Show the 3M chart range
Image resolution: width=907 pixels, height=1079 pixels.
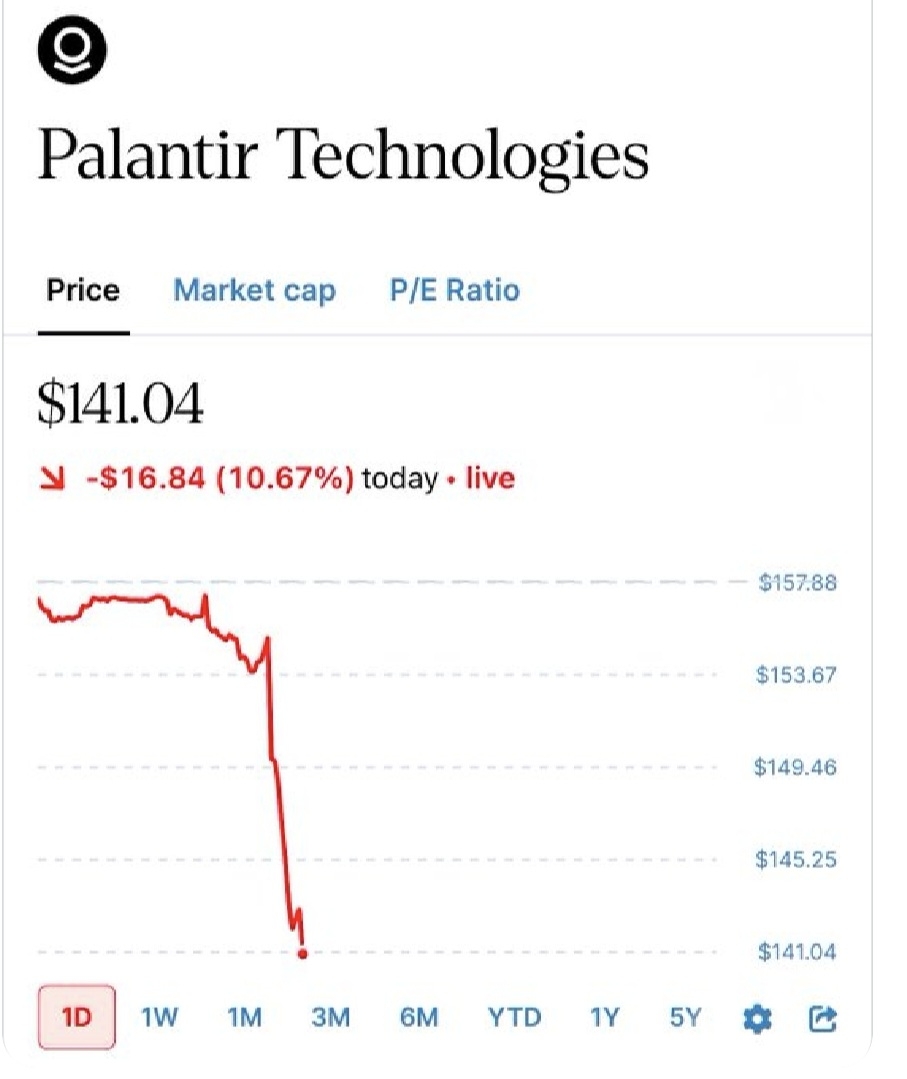(331, 1018)
